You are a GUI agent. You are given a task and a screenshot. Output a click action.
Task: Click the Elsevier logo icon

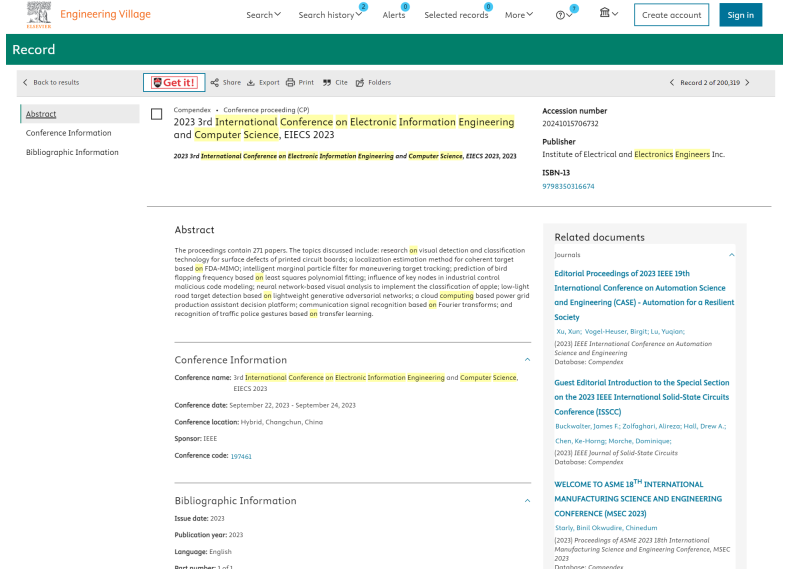39,14
